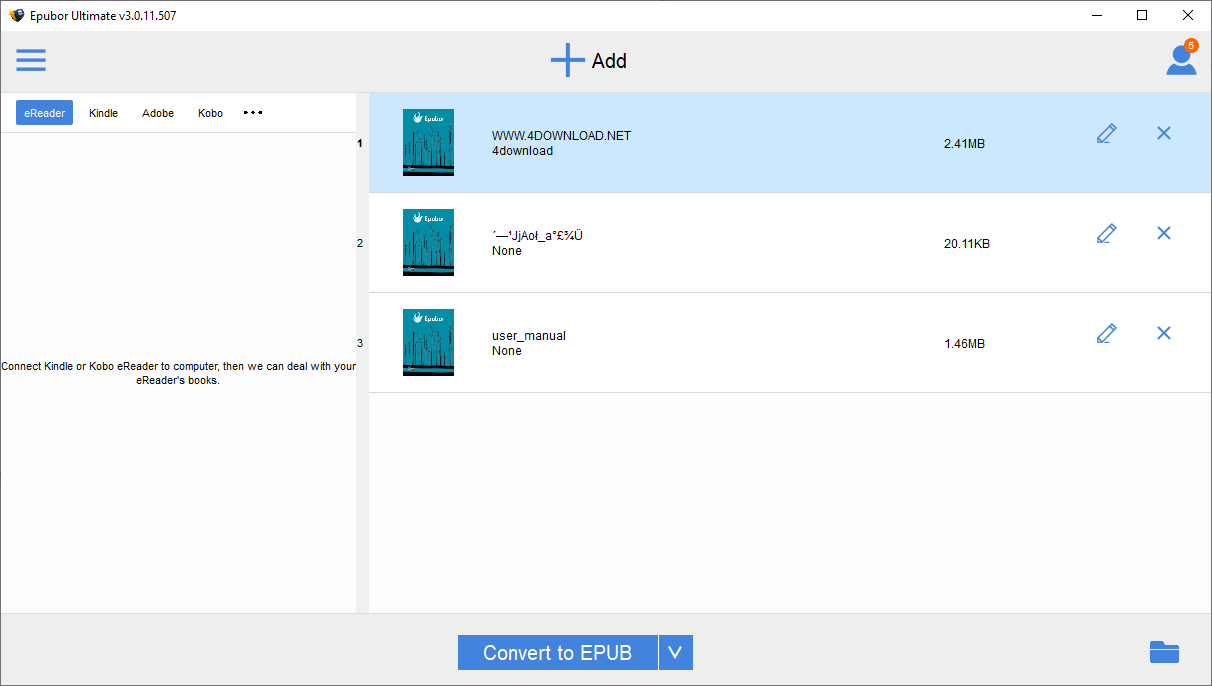This screenshot has height=686, width=1212.
Task: Click the user_manual title text
Action: point(529,336)
